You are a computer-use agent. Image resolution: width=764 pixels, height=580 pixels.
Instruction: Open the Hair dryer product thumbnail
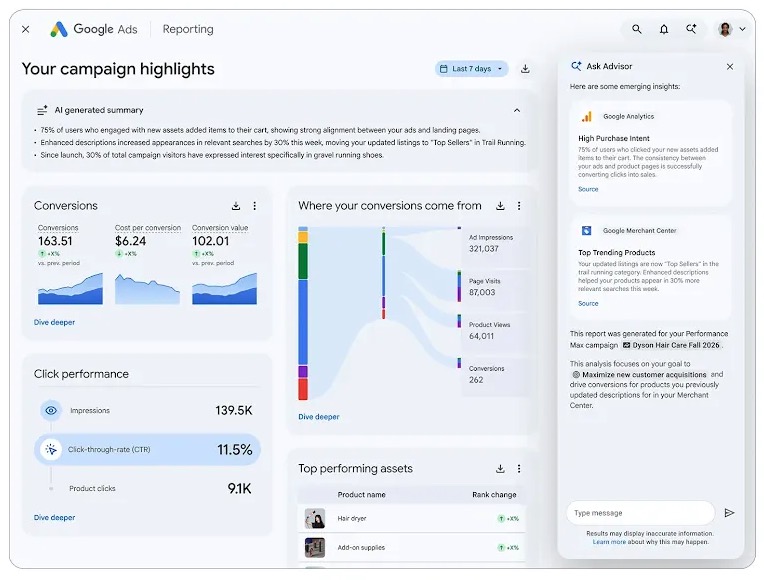[315, 519]
